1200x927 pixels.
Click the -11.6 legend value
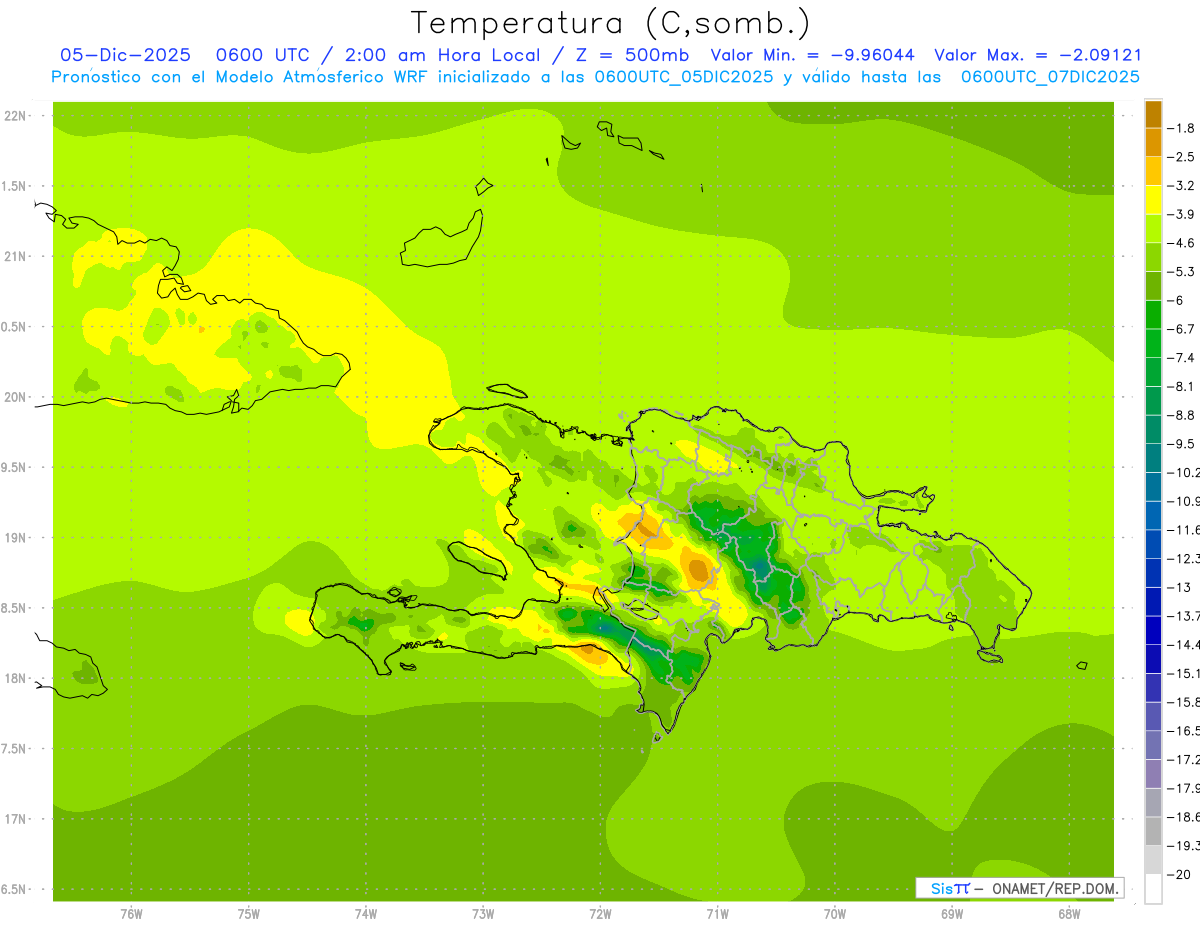[x=1183, y=529]
